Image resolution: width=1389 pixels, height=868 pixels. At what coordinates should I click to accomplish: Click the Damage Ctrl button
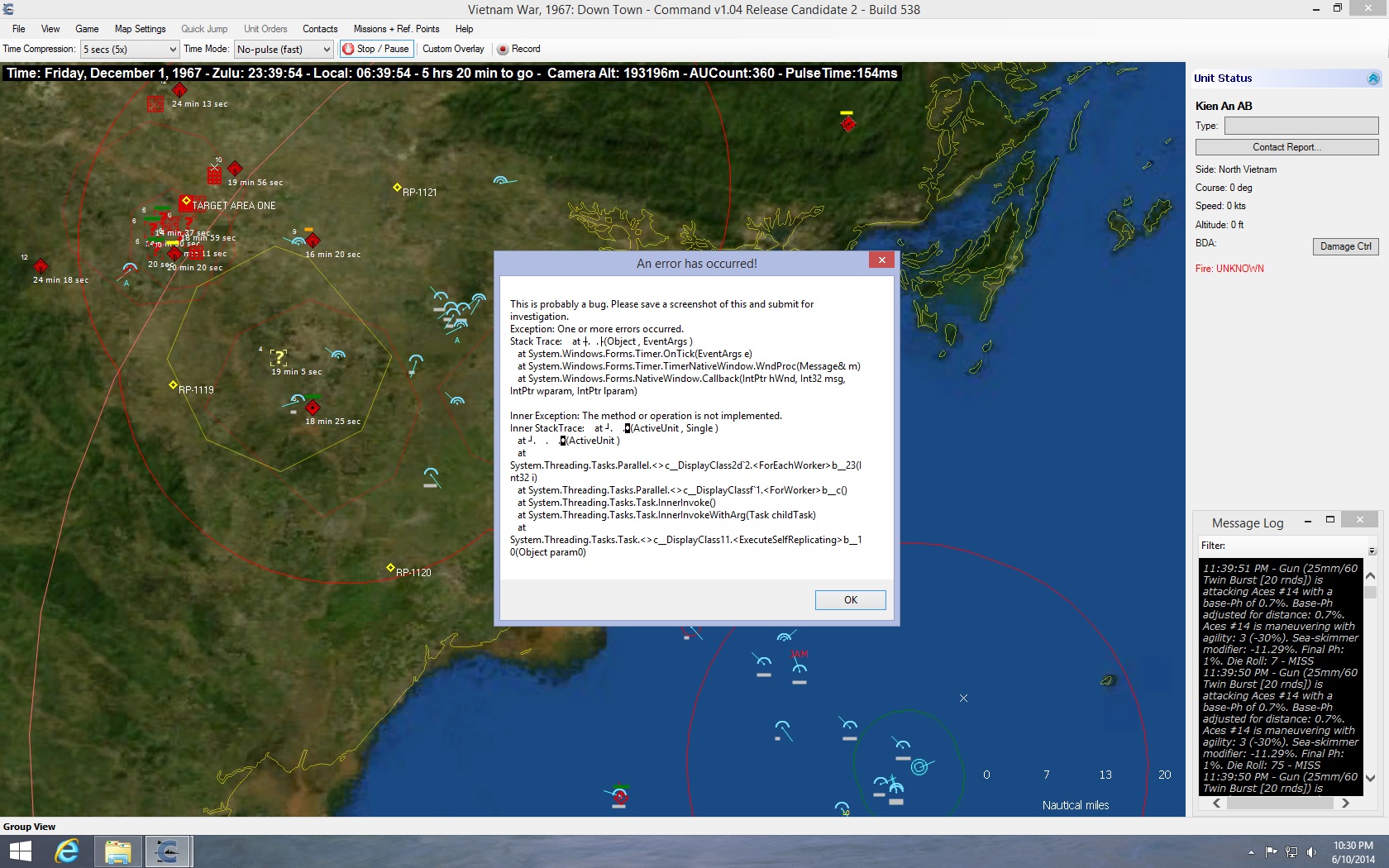(x=1345, y=246)
